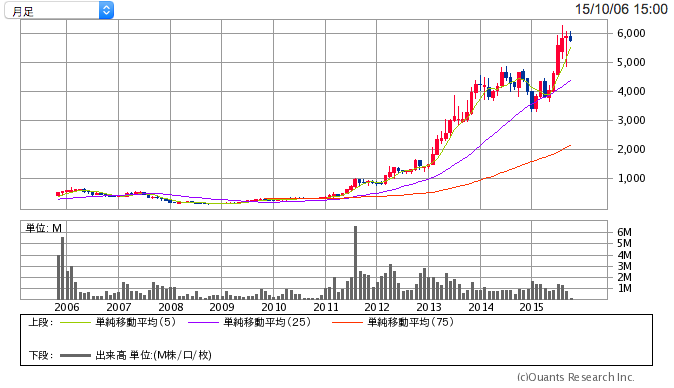Click the 2013 year label
The width and height of the screenshot is (674, 388).
[429, 307]
